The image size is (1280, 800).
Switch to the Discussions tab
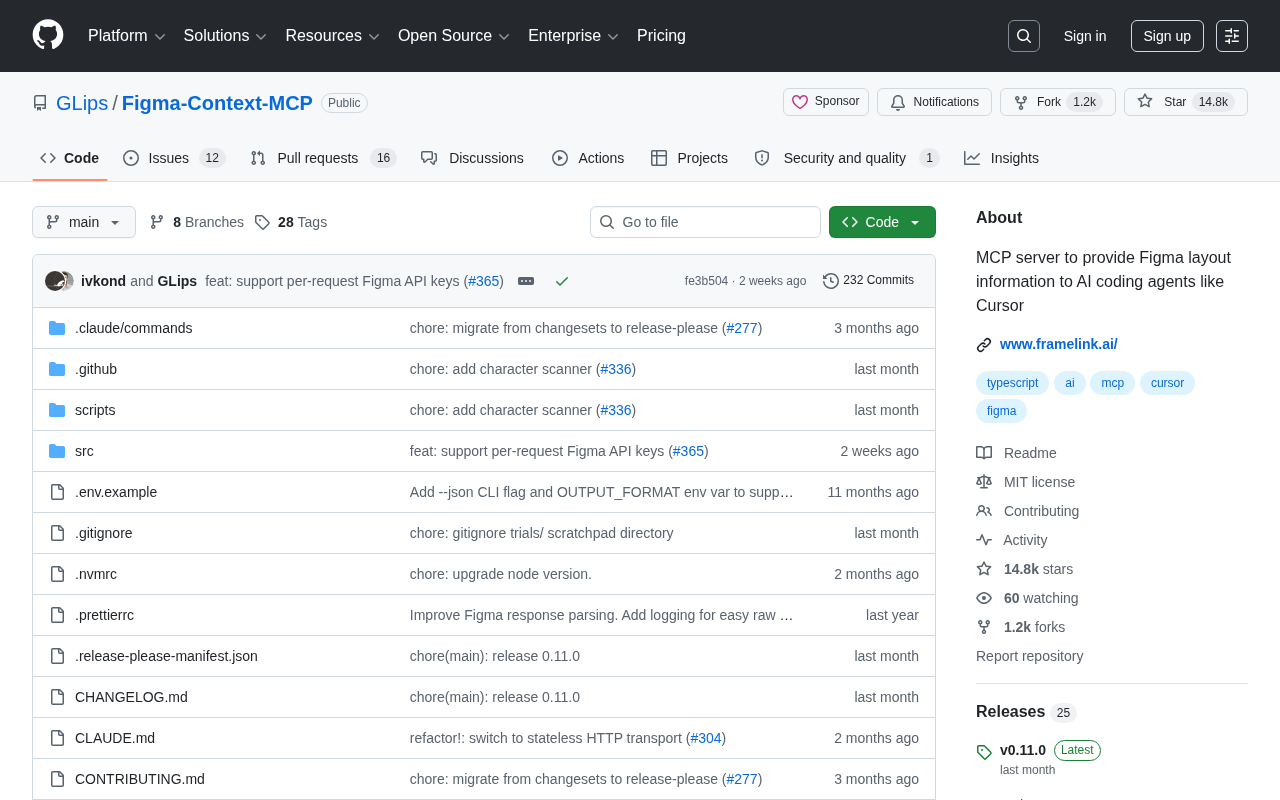[472, 158]
